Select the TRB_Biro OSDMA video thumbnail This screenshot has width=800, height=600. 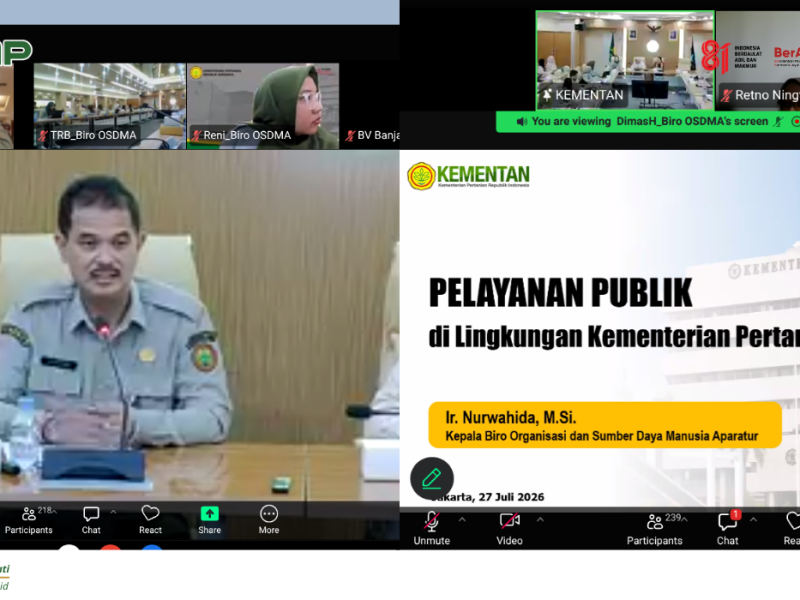tap(109, 106)
